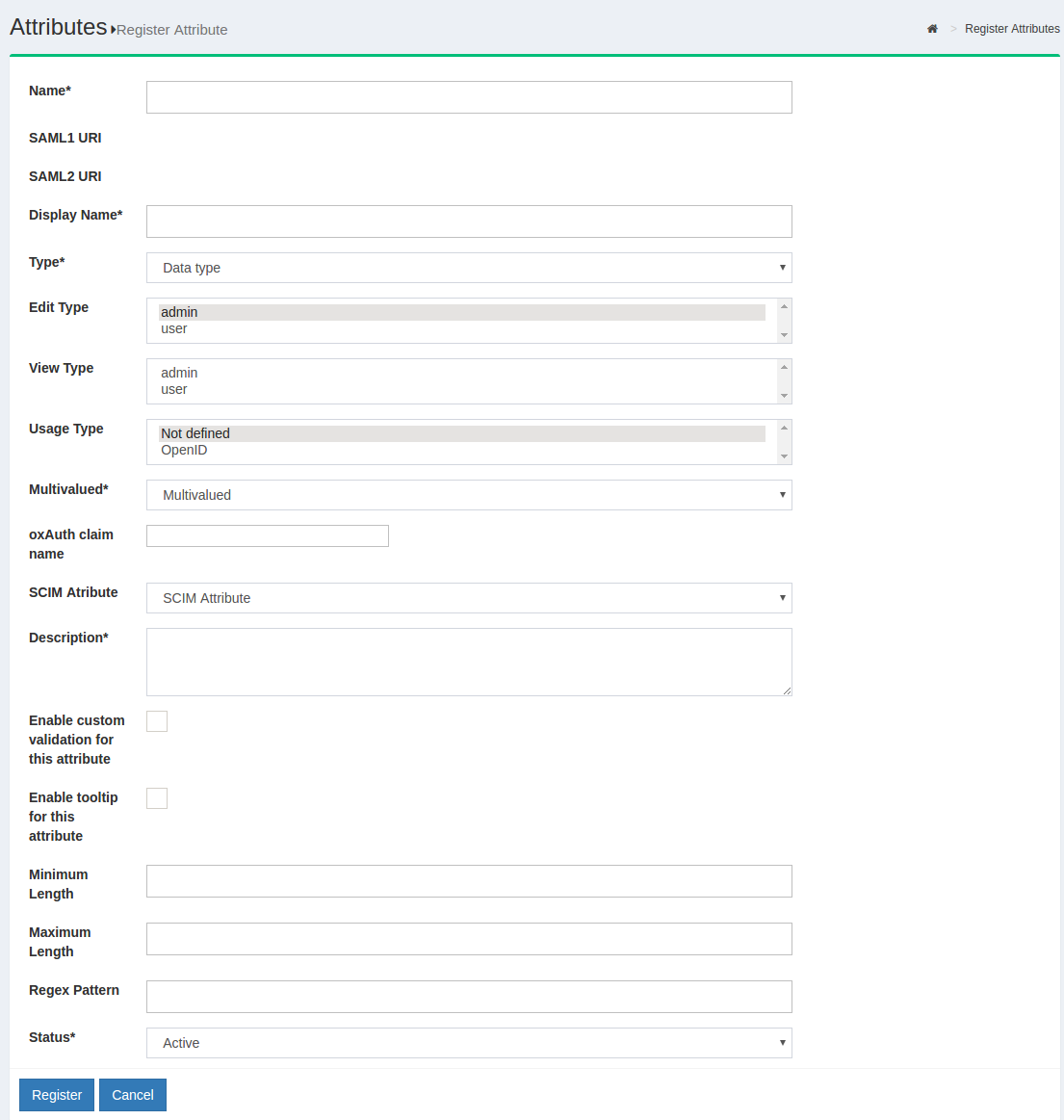Open the Status dropdown showing Active

point(469,1043)
